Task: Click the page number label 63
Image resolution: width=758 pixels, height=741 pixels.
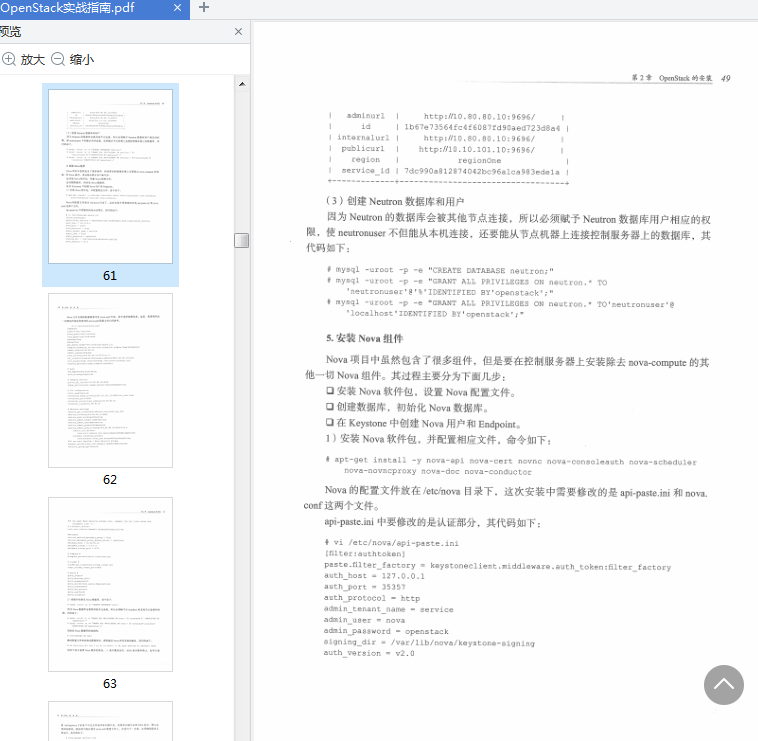Action: (x=110, y=683)
